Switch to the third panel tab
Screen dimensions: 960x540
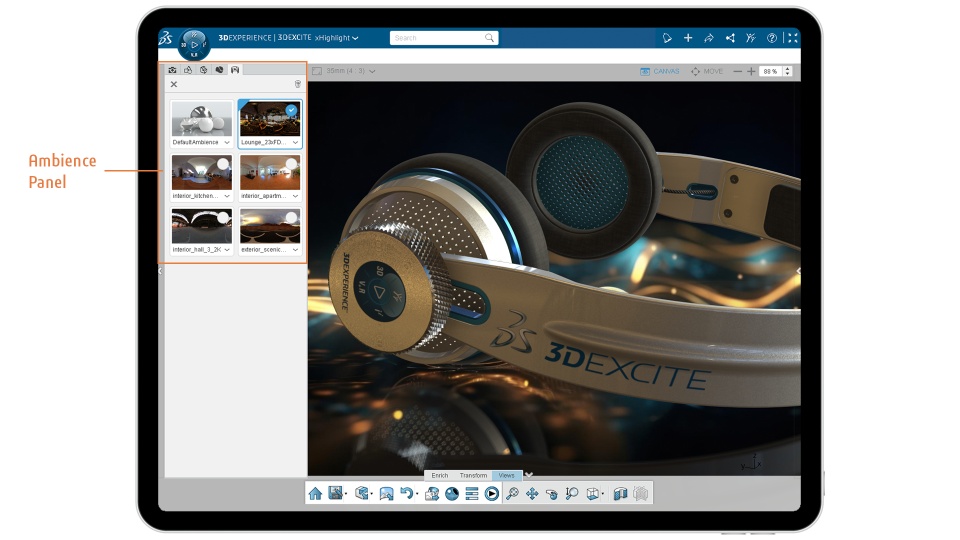204,70
